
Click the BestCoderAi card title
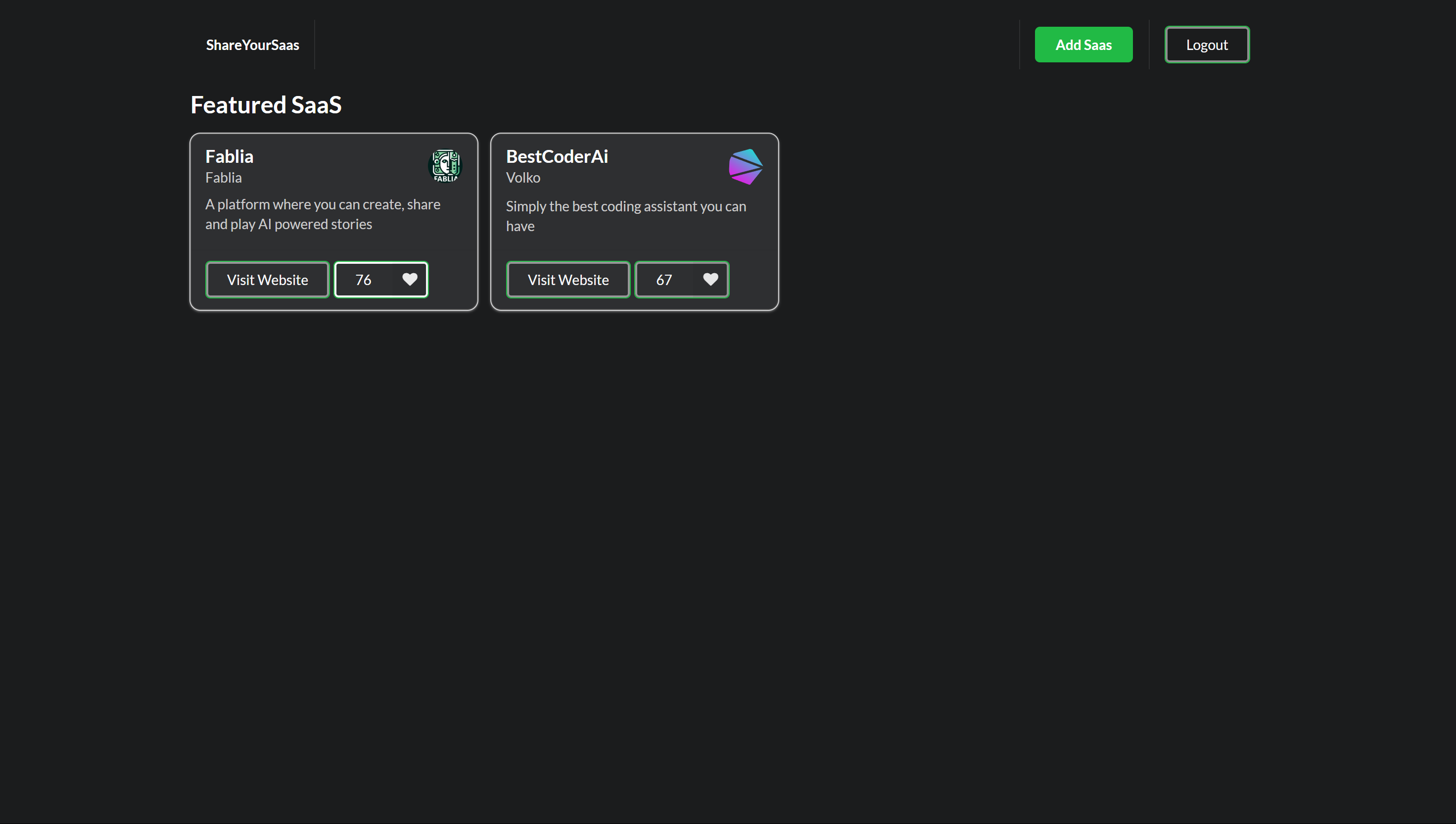click(557, 156)
